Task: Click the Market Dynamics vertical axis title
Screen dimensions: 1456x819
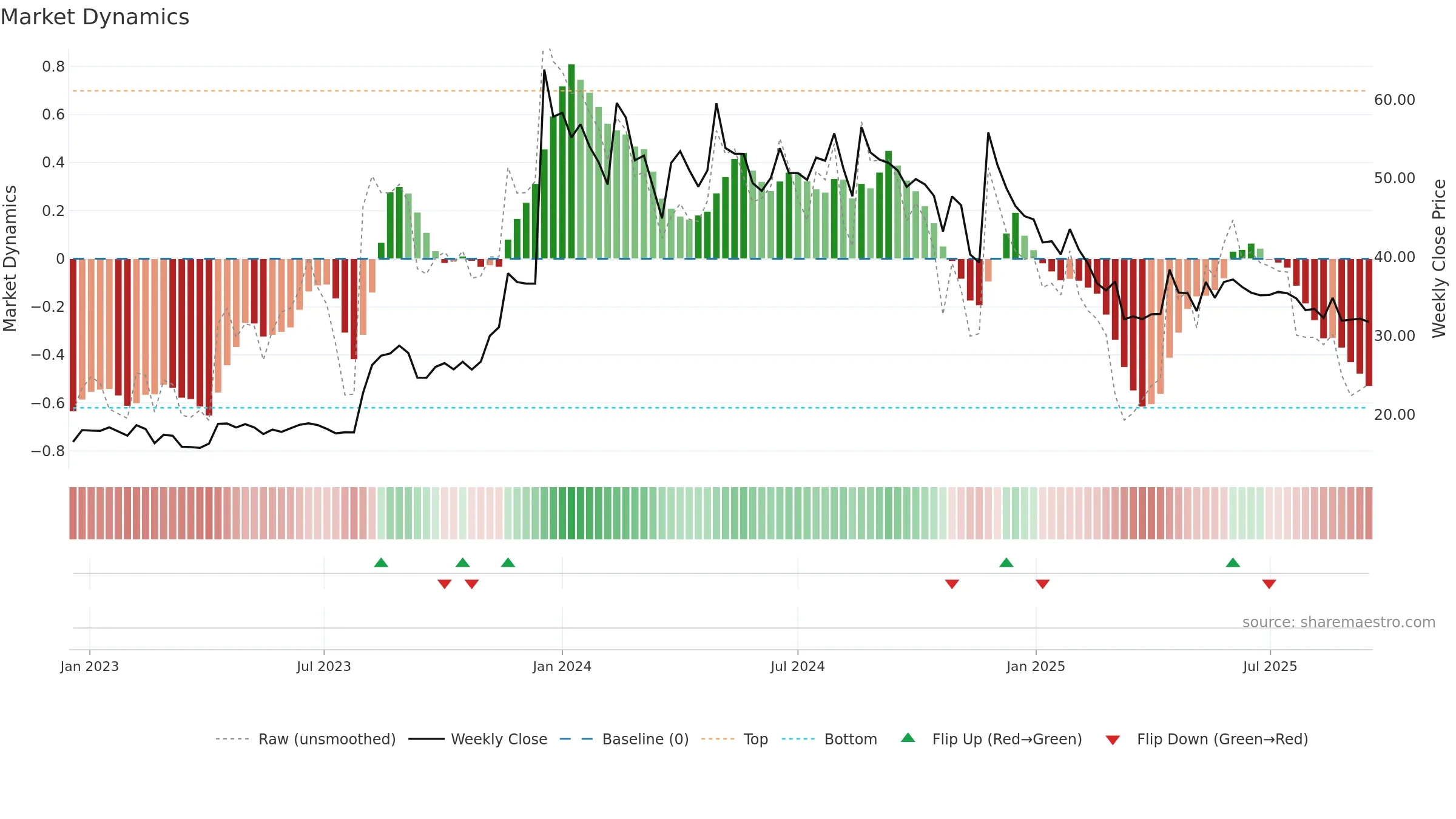Action: point(10,258)
